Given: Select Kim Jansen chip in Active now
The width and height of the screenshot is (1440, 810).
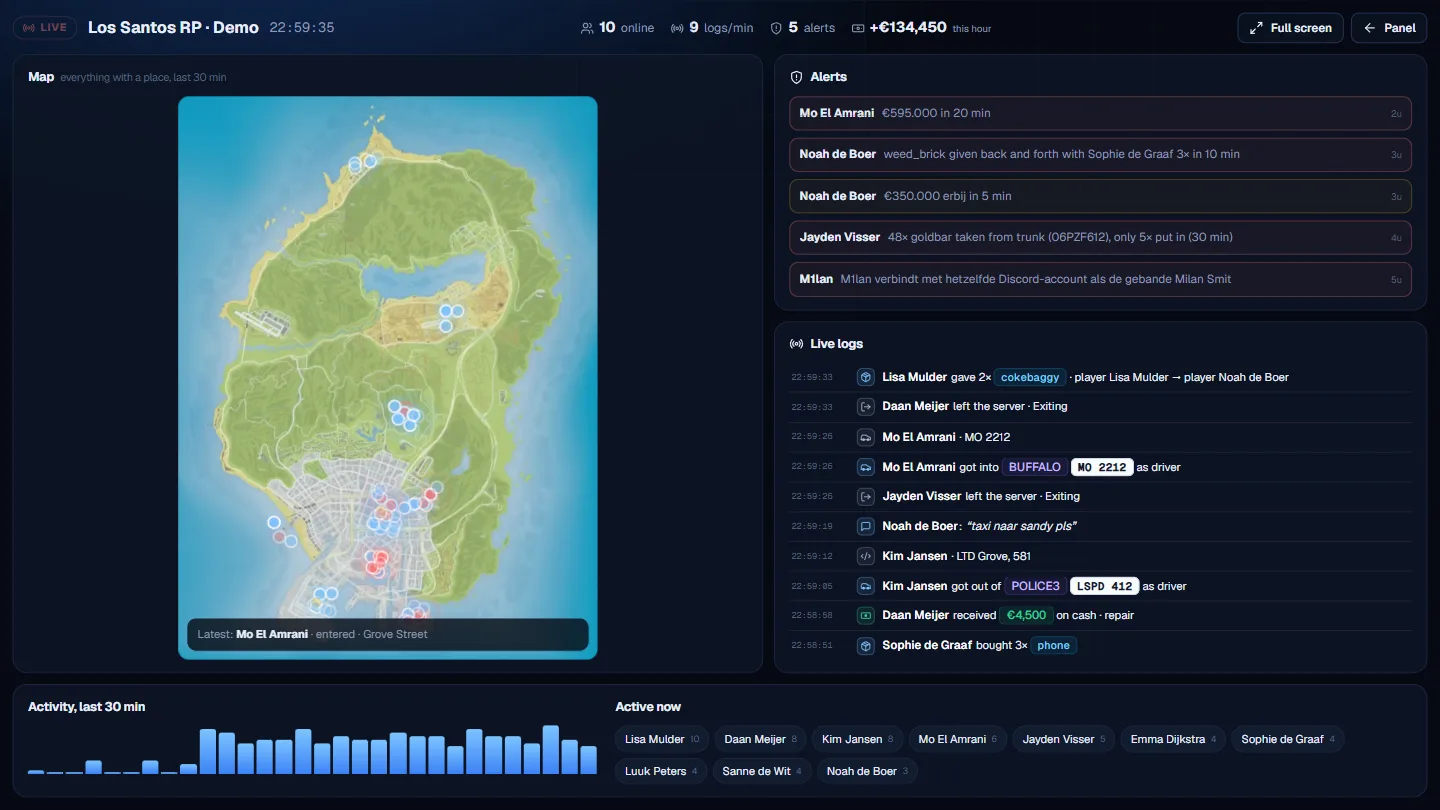Looking at the screenshot, I should tap(857, 739).
